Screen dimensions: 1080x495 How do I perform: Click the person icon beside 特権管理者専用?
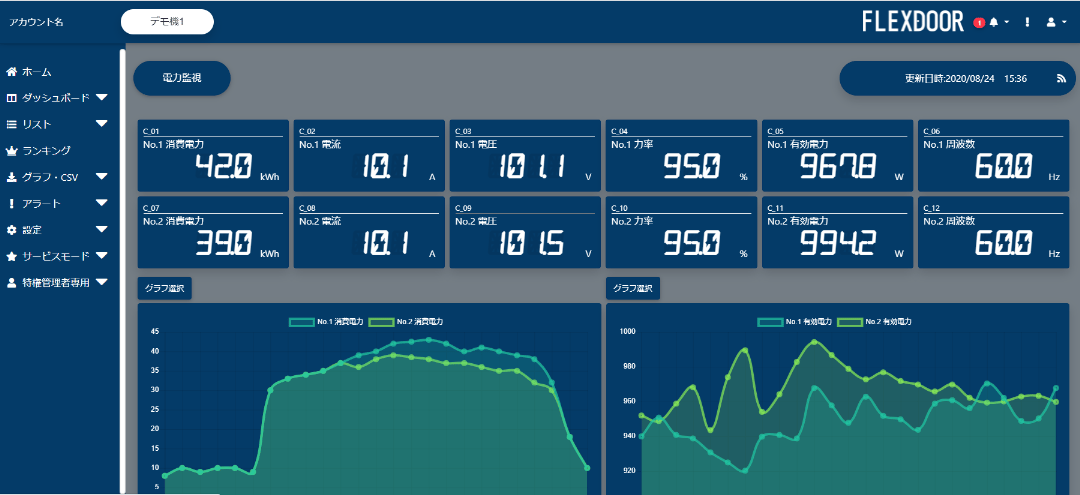[x=11, y=282]
